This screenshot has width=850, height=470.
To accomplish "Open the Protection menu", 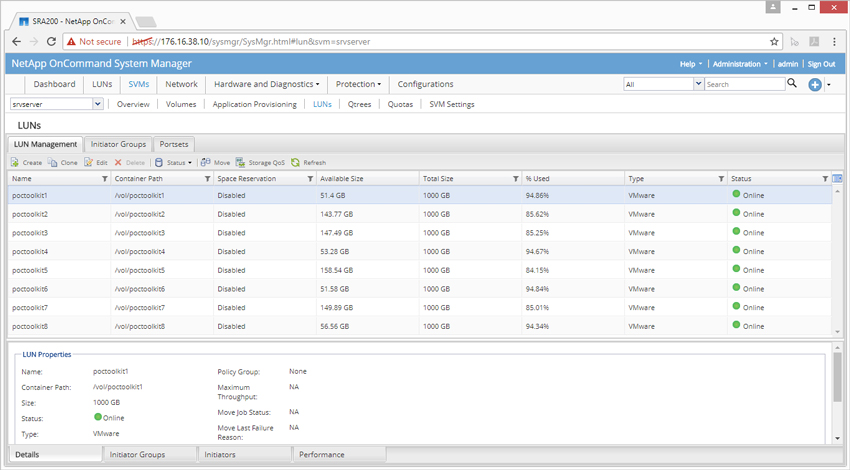I will 358,84.
